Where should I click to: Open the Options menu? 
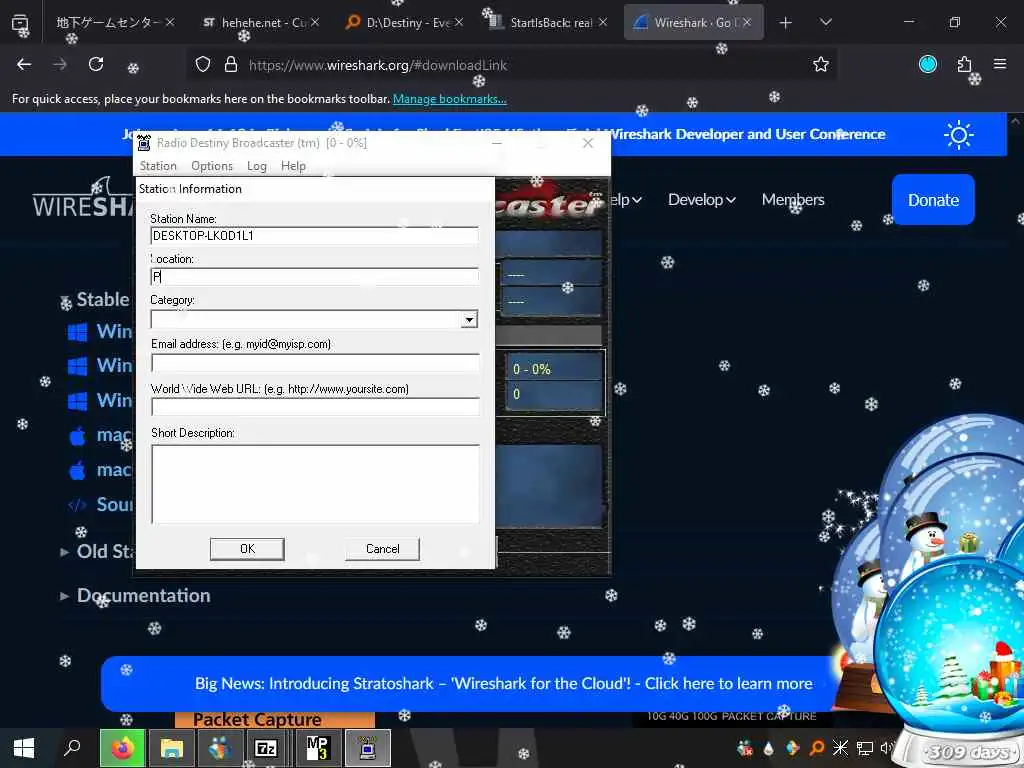point(212,166)
